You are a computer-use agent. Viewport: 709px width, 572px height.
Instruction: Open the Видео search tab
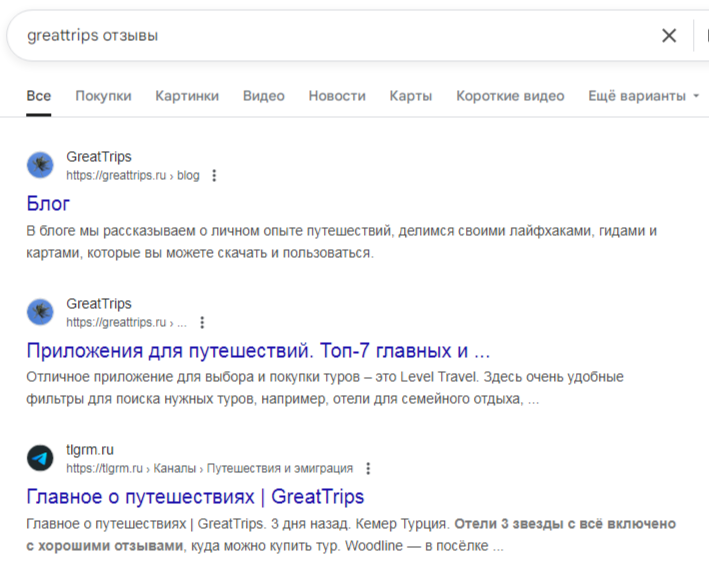tap(263, 96)
